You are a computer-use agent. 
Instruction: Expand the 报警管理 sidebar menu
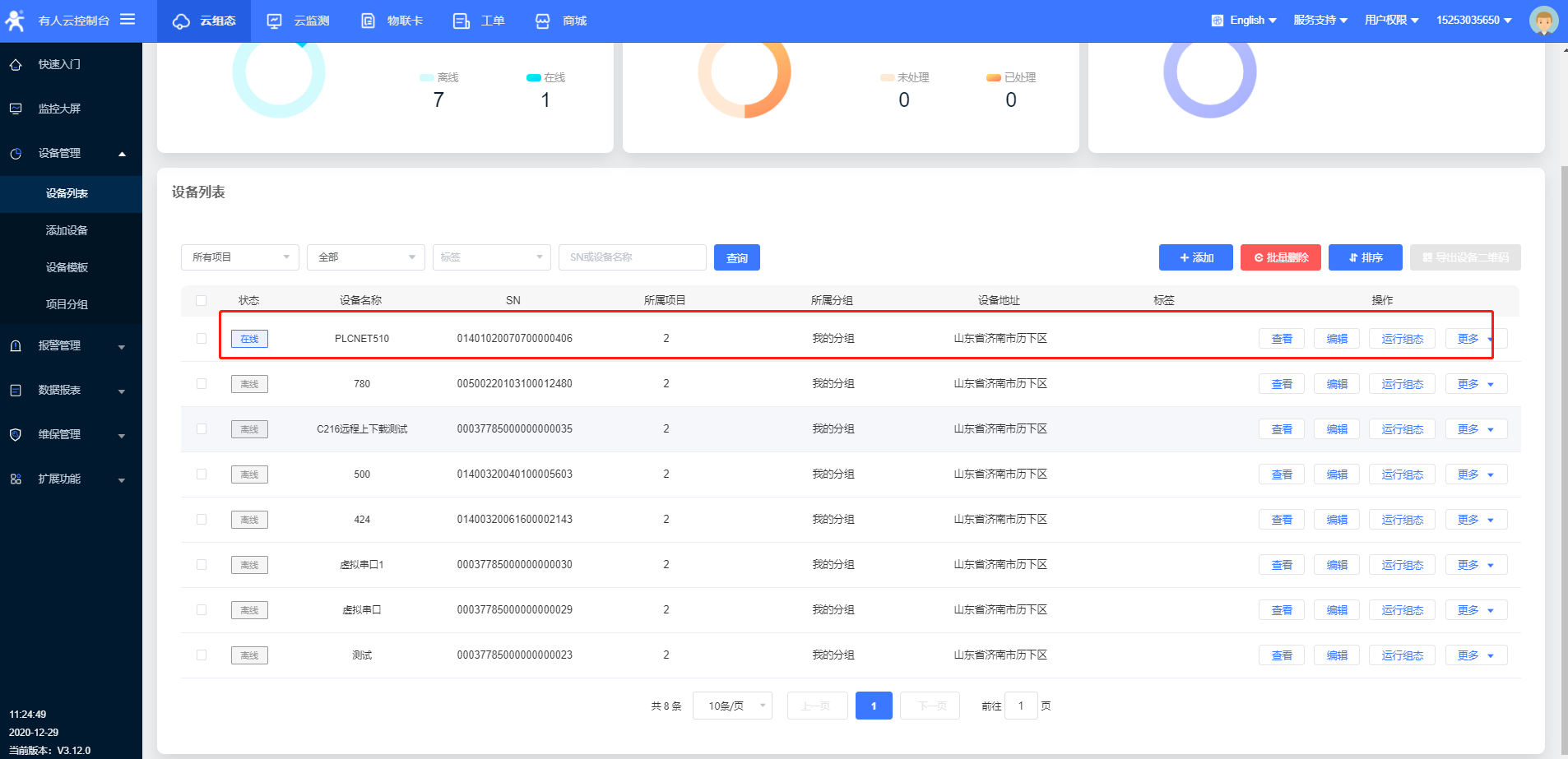[70, 346]
